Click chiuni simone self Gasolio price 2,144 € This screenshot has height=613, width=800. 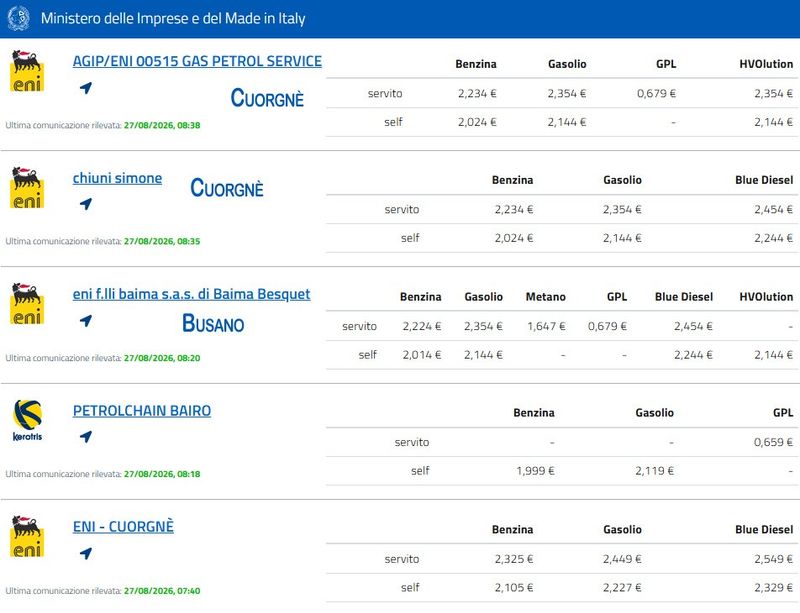point(622,238)
